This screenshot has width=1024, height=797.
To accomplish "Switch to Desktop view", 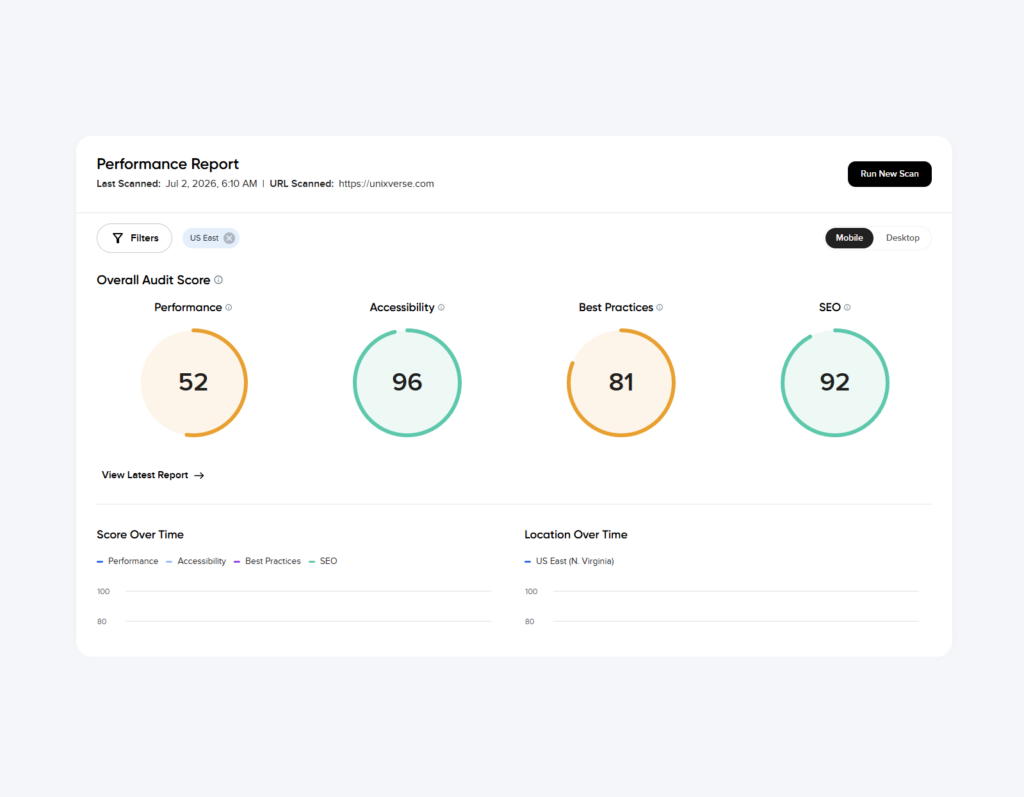I will pyautogui.click(x=903, y=238).
